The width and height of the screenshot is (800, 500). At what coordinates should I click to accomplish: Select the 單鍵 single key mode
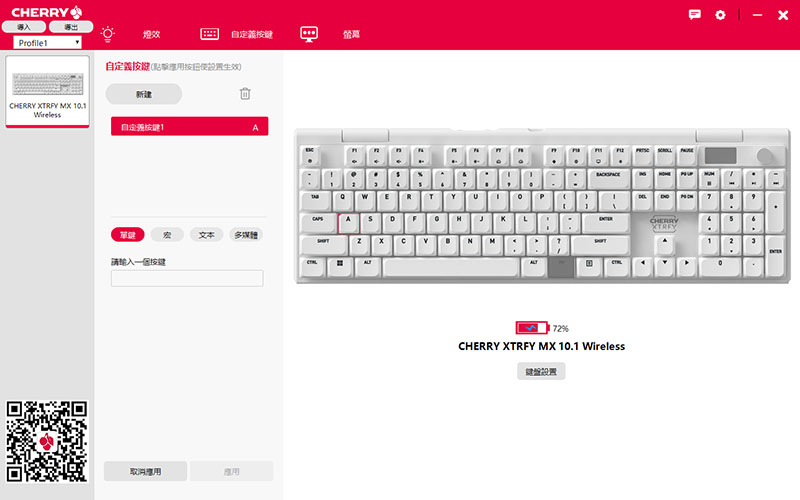[x=127, y=235]
